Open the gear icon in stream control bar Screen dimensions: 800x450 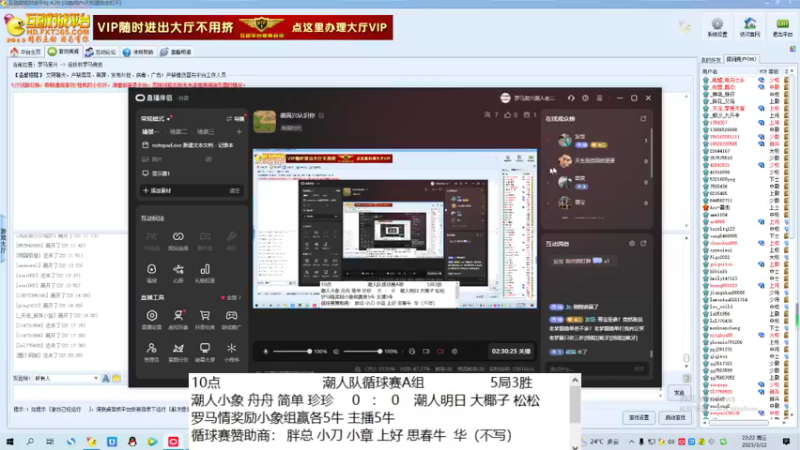[x=455, y=351]
